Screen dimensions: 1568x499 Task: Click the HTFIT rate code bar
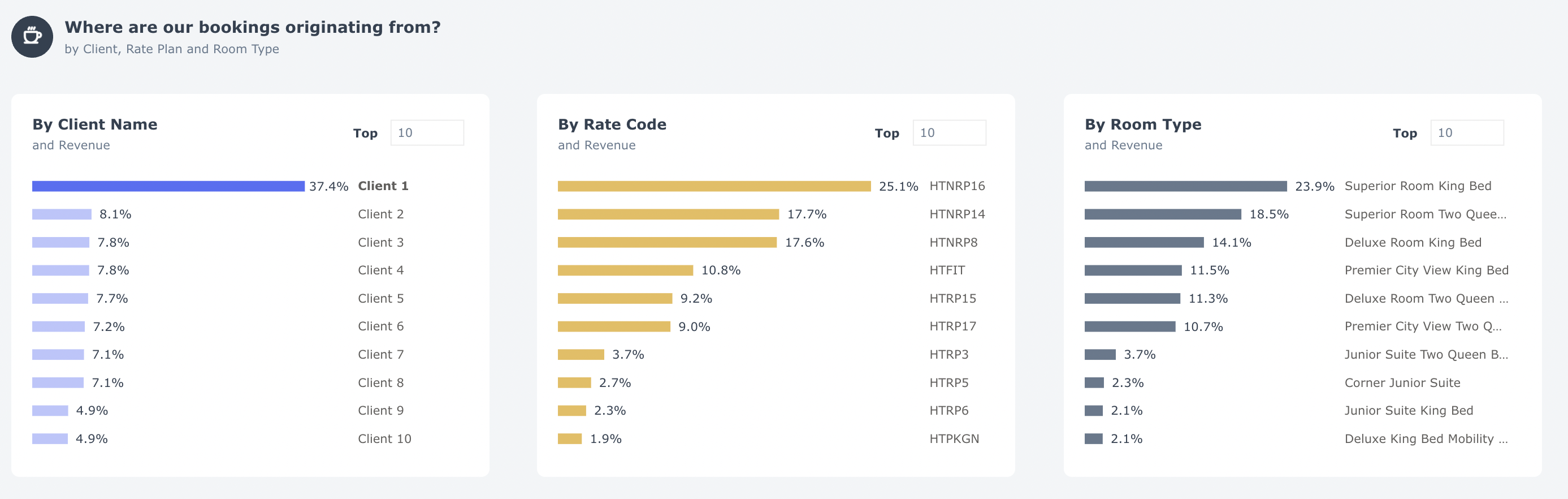click(x=625, y=270)
